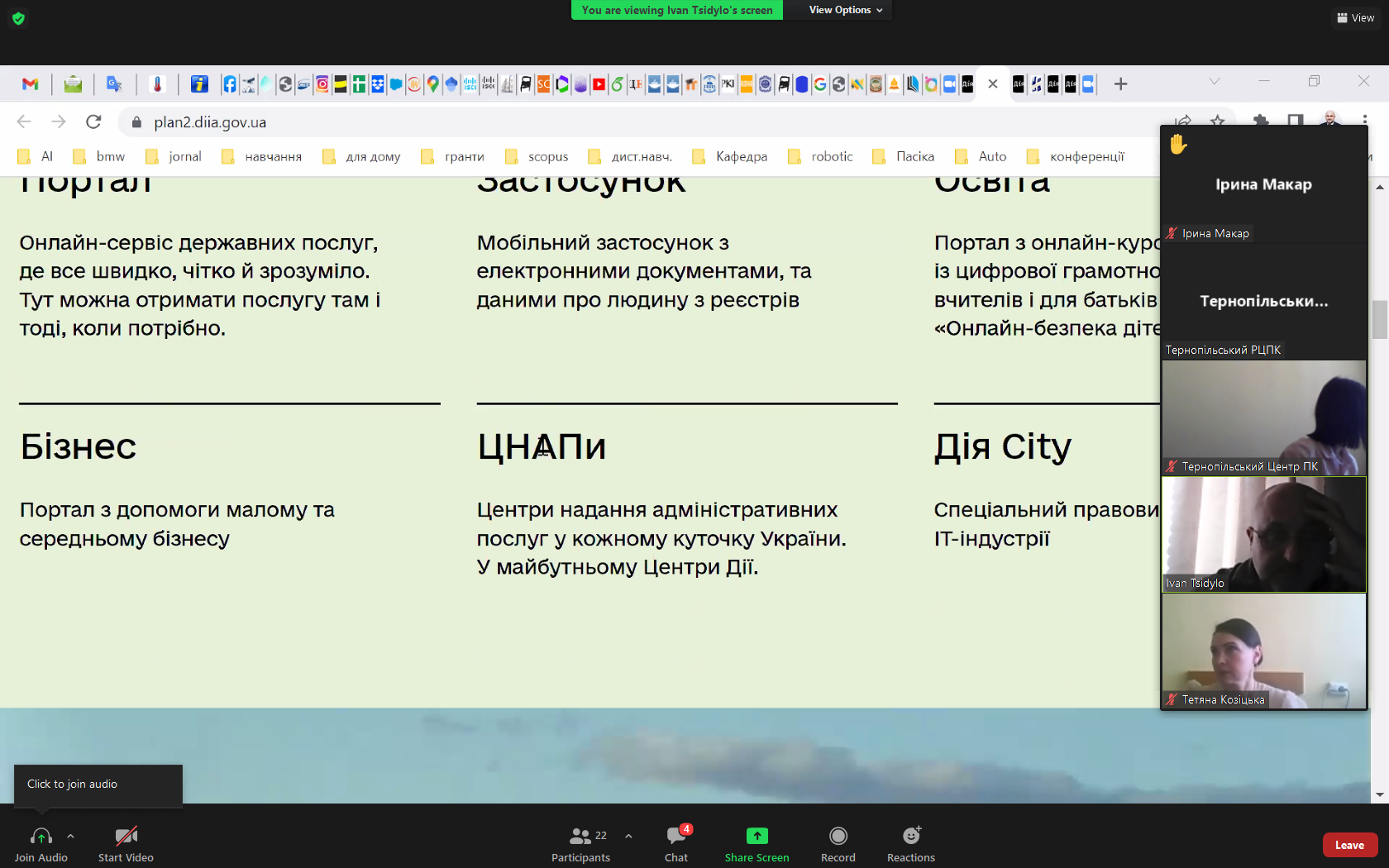Image resolution: width=1389 pixels, height=868 pixels.
Task: Open a new browser tab
Action: click(x=1120, y=83)
